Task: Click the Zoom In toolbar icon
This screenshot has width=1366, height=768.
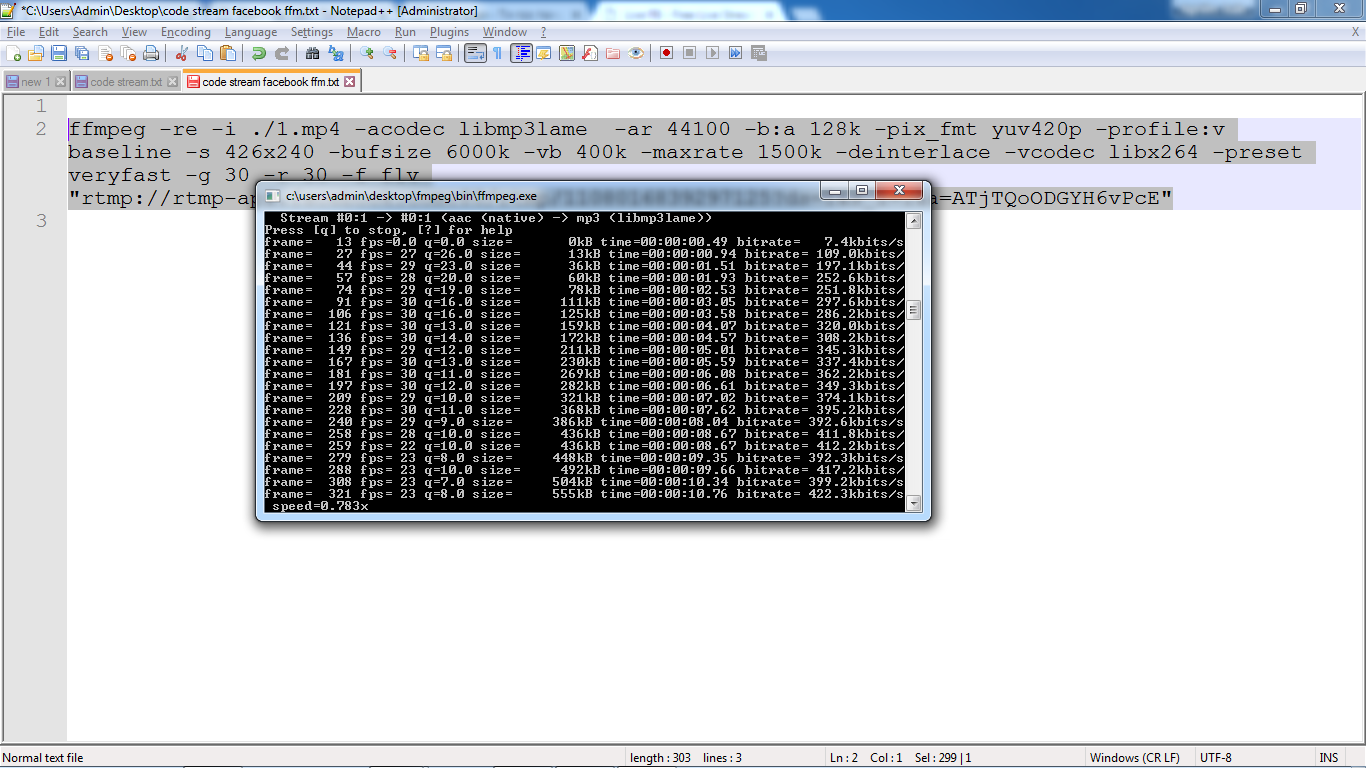Action: click(x=367, y=53)
